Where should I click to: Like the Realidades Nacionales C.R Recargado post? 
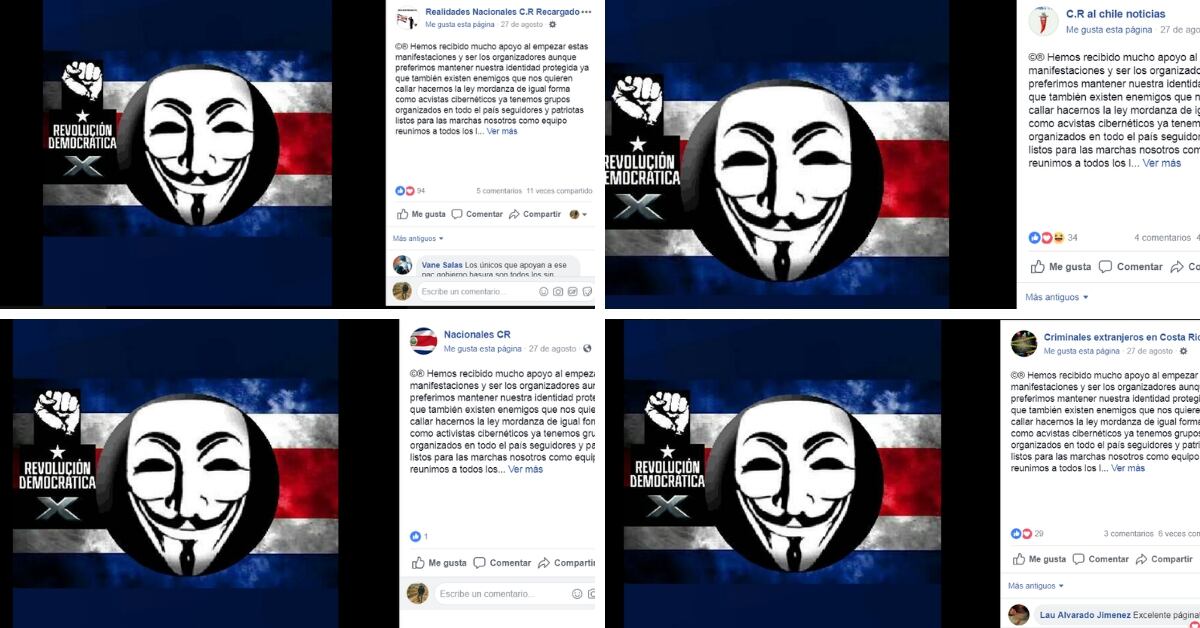click(420, 214)
